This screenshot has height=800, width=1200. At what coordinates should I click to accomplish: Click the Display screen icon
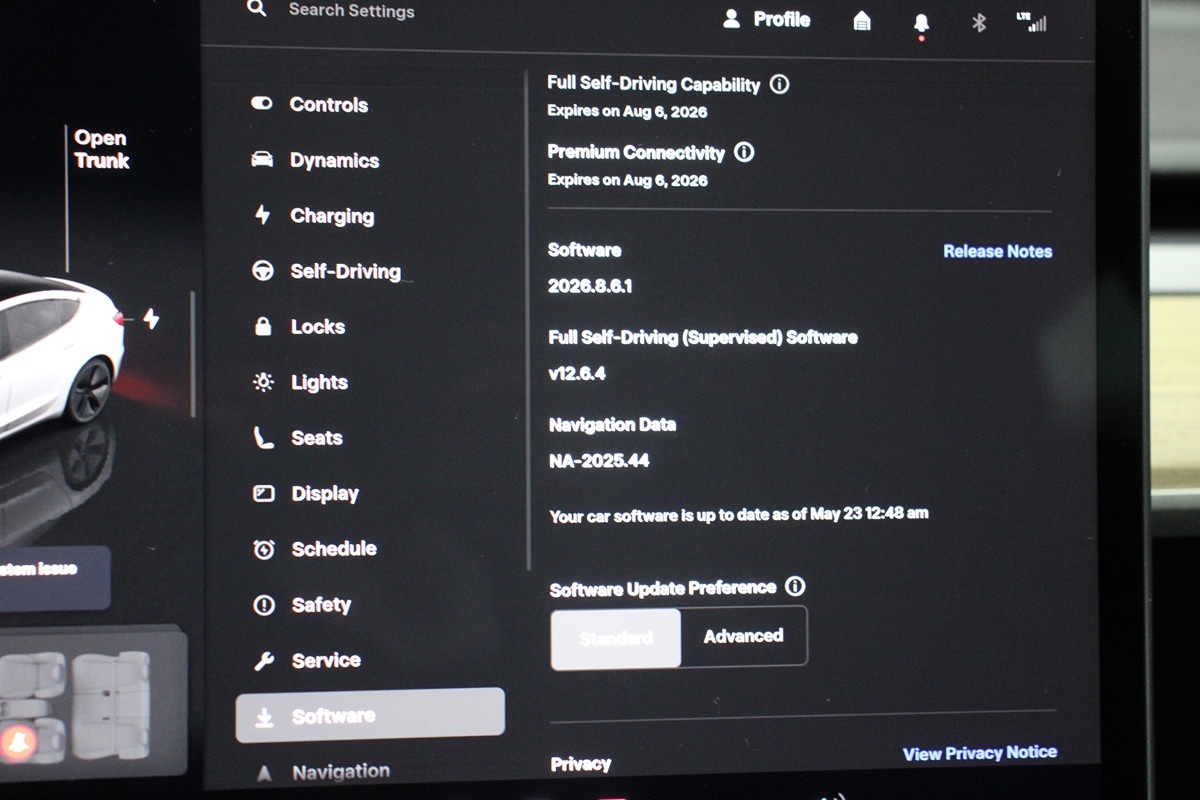tap(264, 493)
